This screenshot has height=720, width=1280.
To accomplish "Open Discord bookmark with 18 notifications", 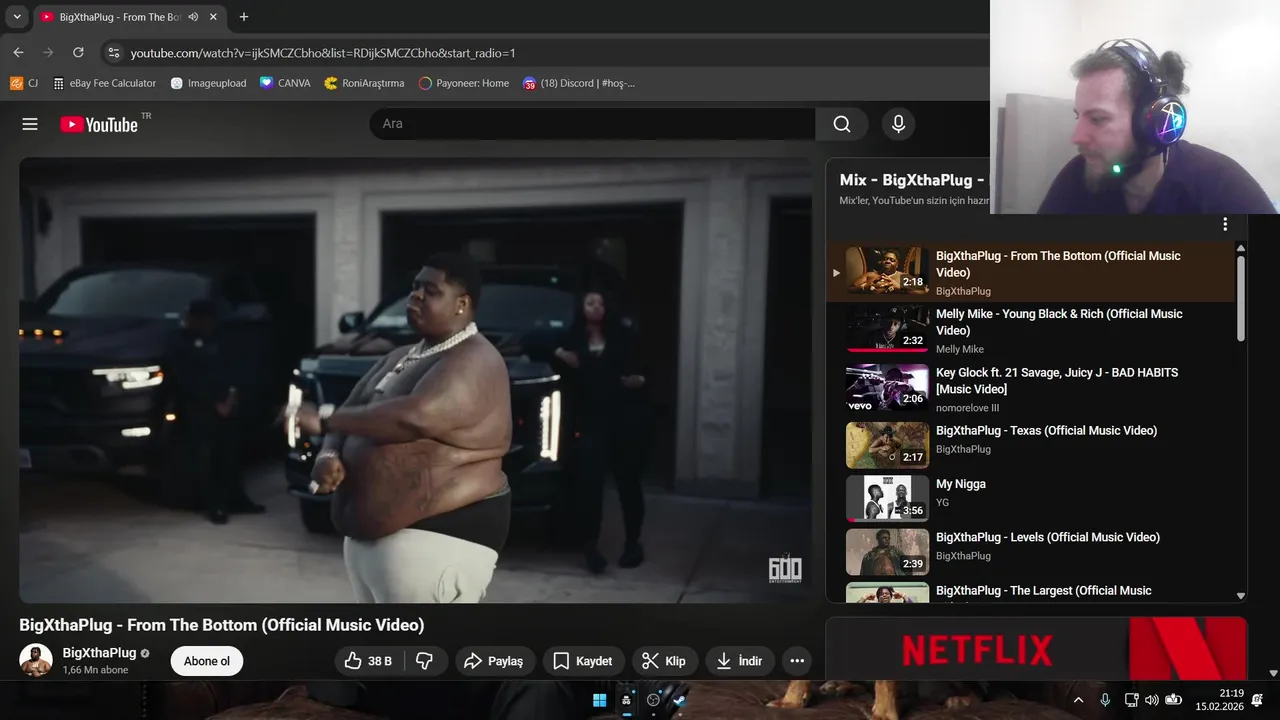I will point(579,83).
